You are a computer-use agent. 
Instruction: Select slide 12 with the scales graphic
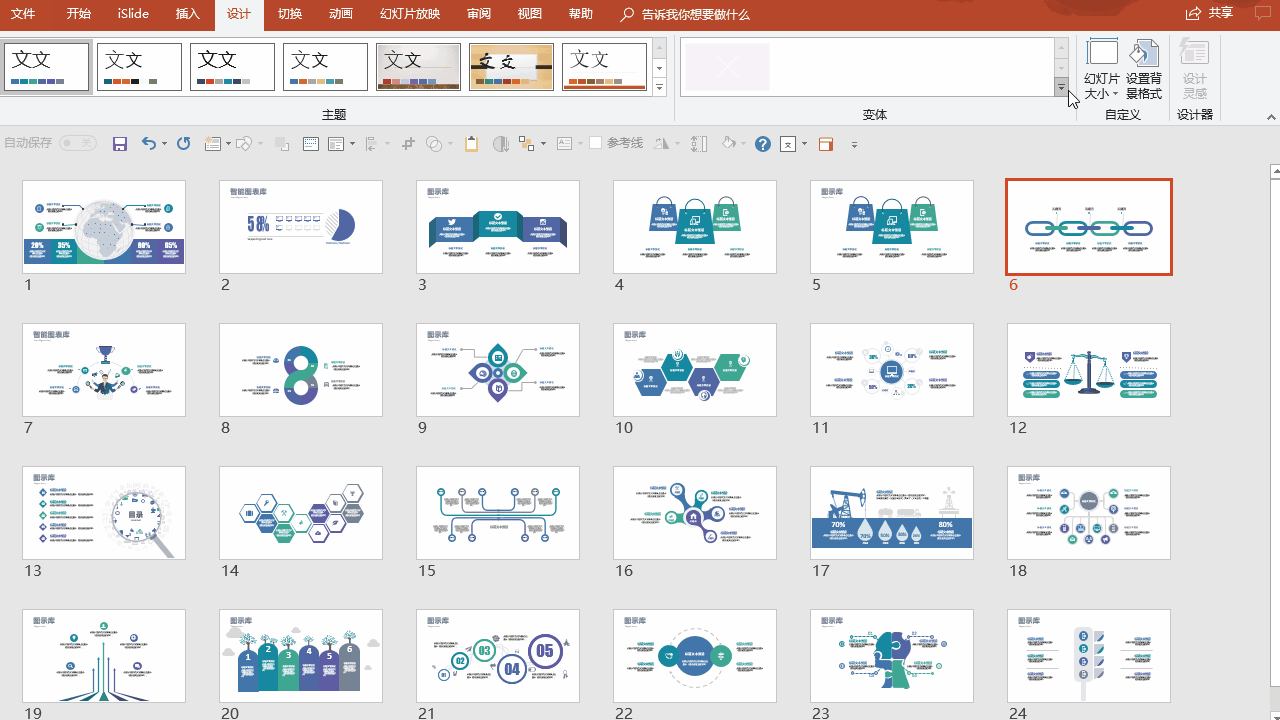pos(1088,369)
